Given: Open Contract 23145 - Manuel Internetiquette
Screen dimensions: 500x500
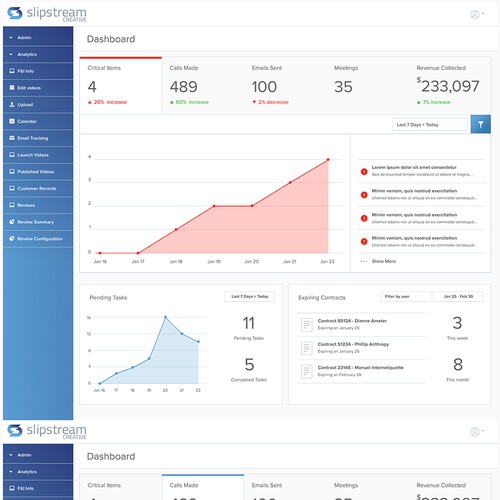Looking at the screenshot, I should [x=361, y=368].
